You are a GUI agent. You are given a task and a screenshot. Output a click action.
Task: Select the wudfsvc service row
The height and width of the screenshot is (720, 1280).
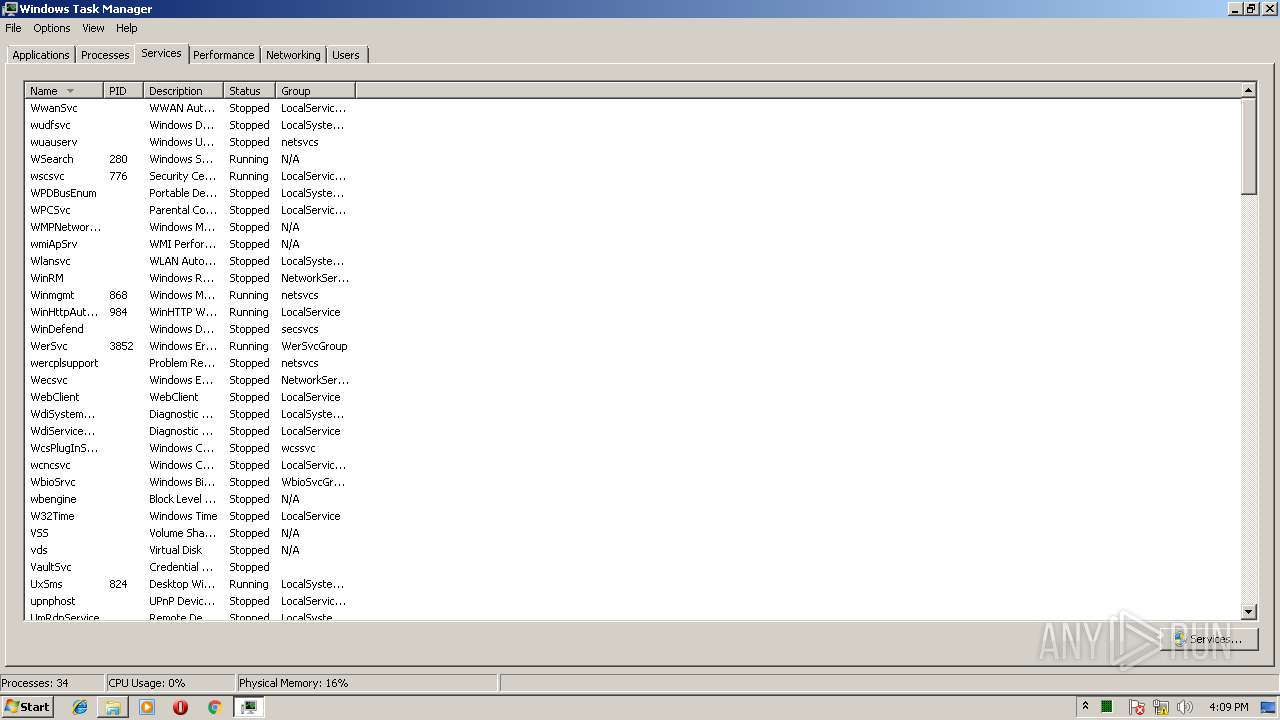pos(190,125)
